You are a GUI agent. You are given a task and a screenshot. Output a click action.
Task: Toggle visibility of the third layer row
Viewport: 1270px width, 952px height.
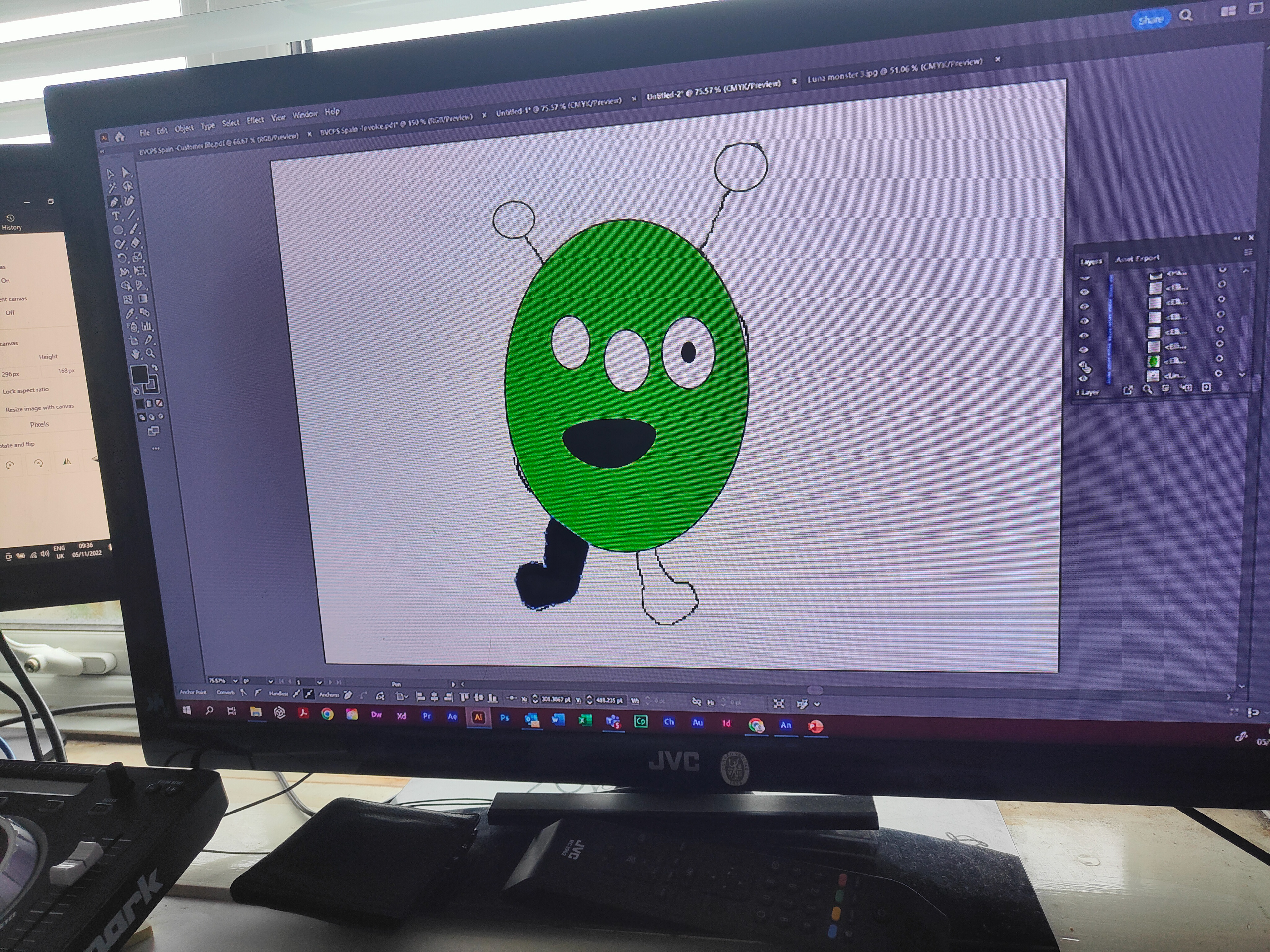1084,307
